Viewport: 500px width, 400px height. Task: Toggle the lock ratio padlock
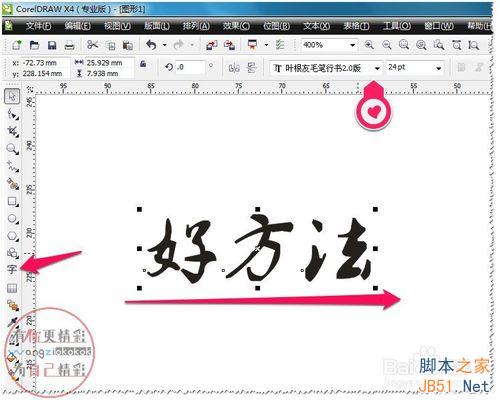click(143, 64)
